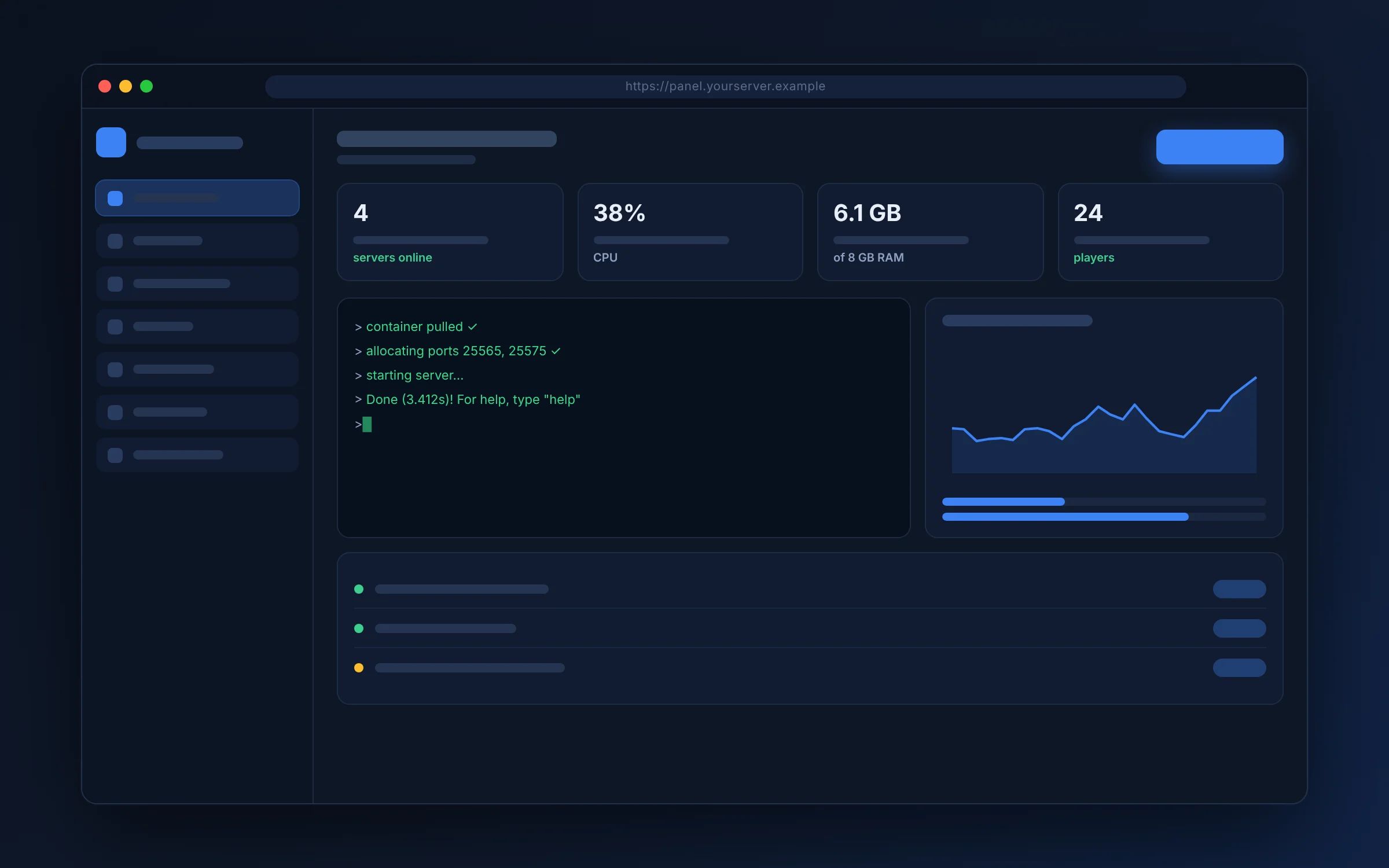This screenshot has width=1389, height=868.
Task: Click the 'starting server...' console line
Action: 409,376
